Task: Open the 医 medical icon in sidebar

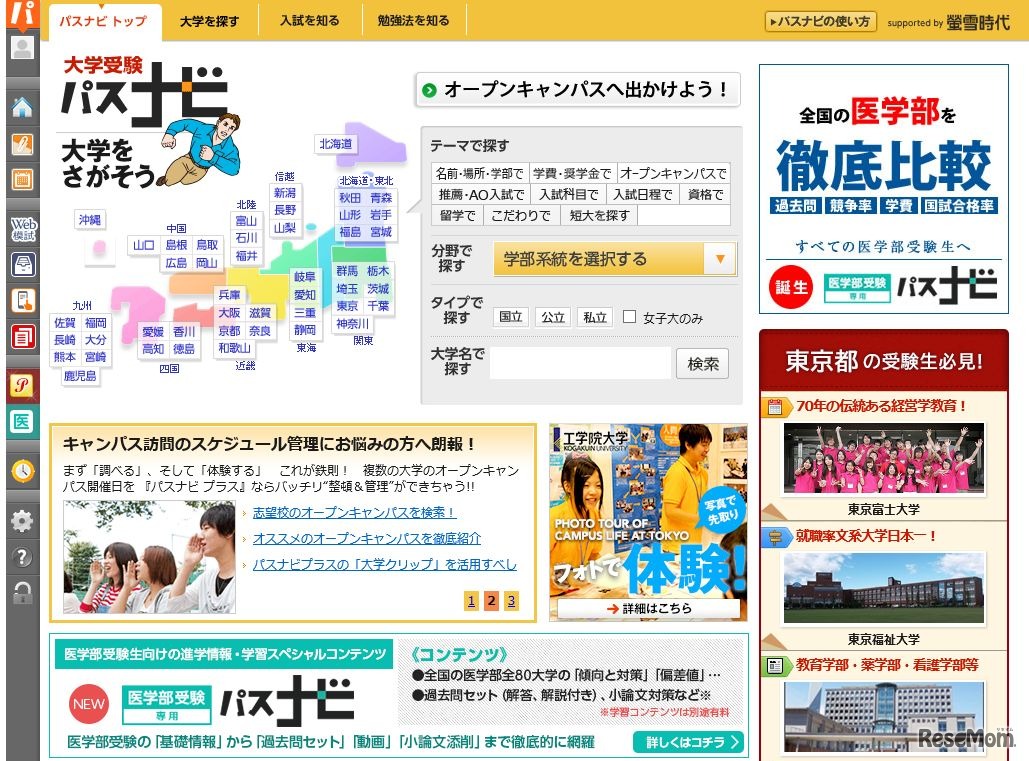Action: click(23, 421)
